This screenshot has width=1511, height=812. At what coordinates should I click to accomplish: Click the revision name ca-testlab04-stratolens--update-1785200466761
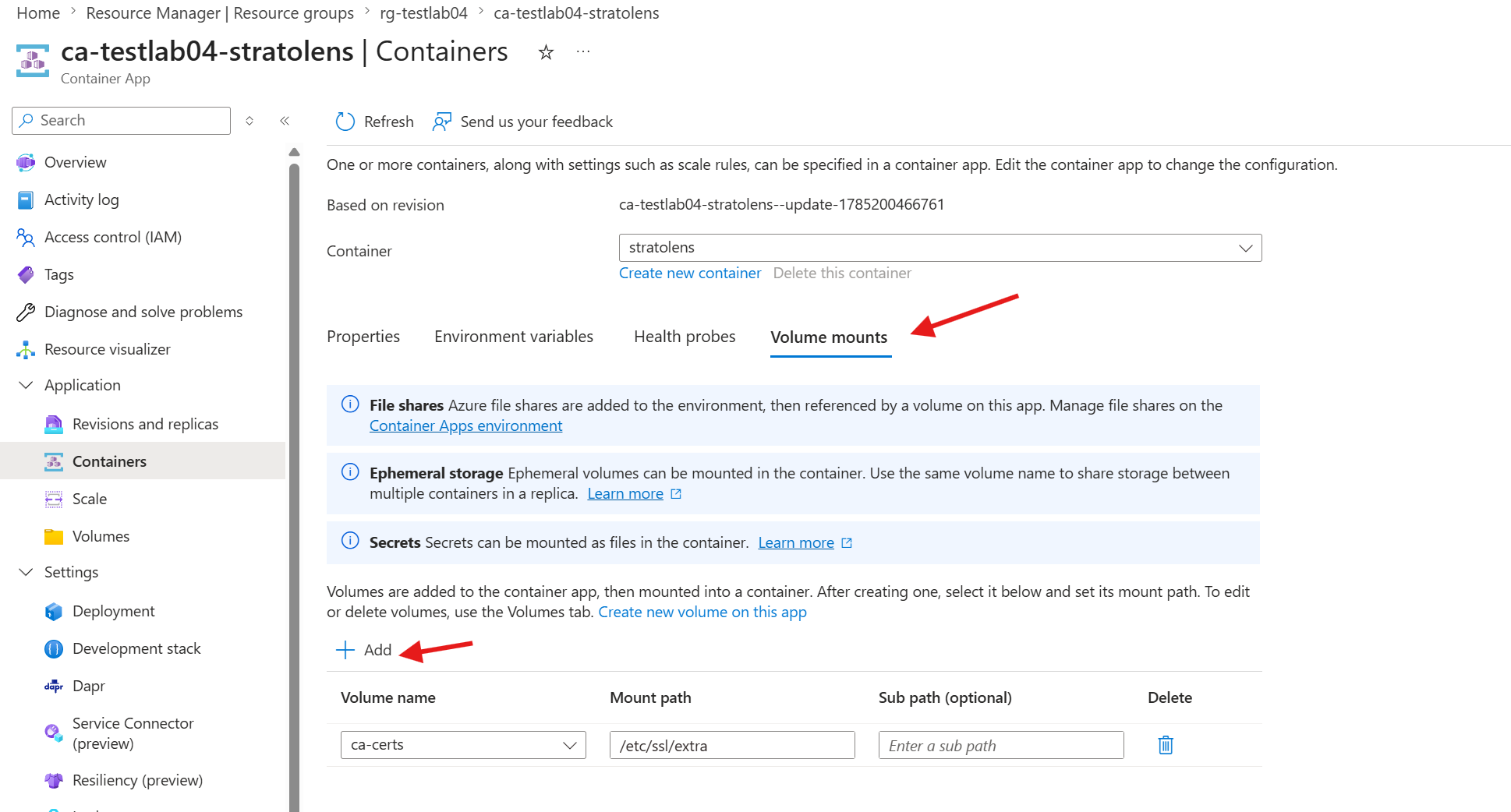[x=781, y=204]
